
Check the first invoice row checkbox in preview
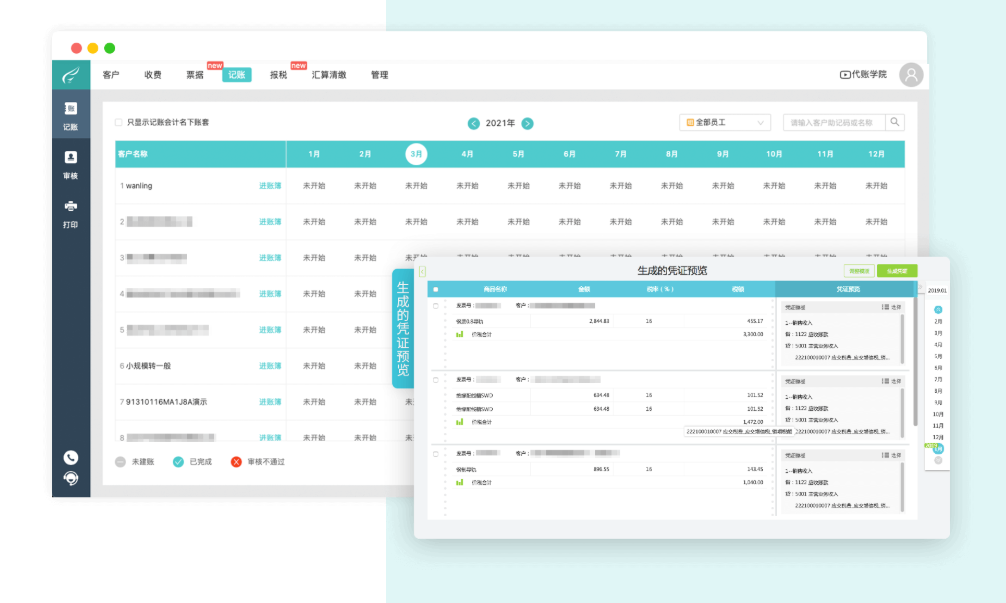(x=435, y=305)
